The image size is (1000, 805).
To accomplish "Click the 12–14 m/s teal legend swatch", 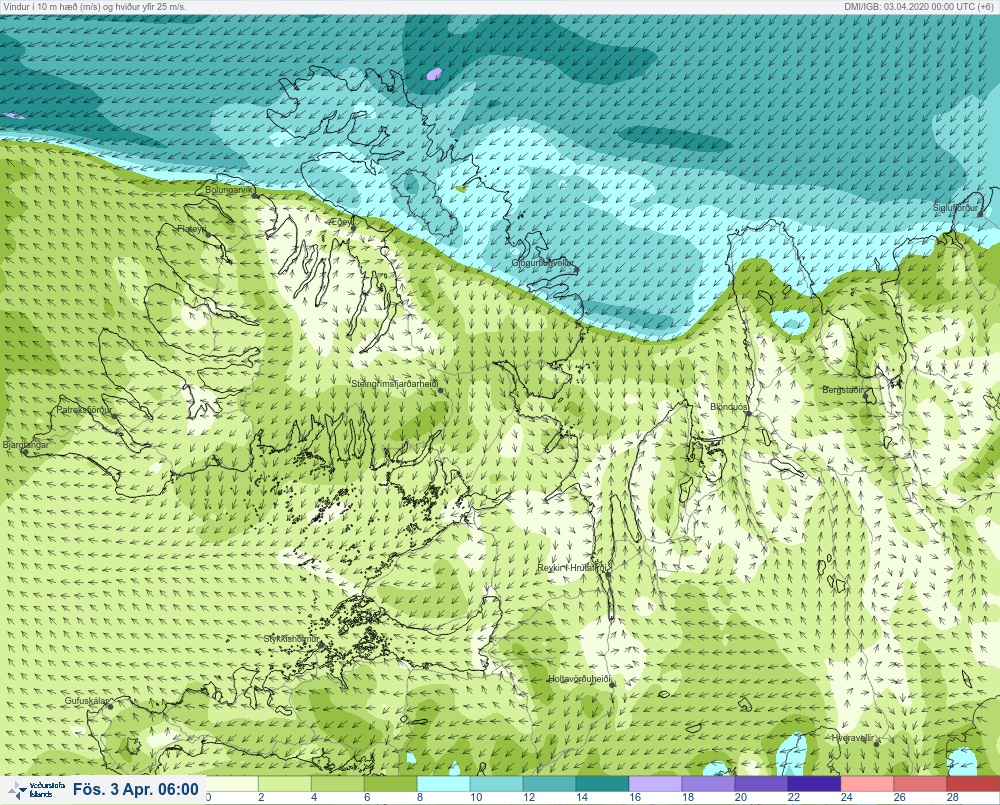I will click(549, 783).
